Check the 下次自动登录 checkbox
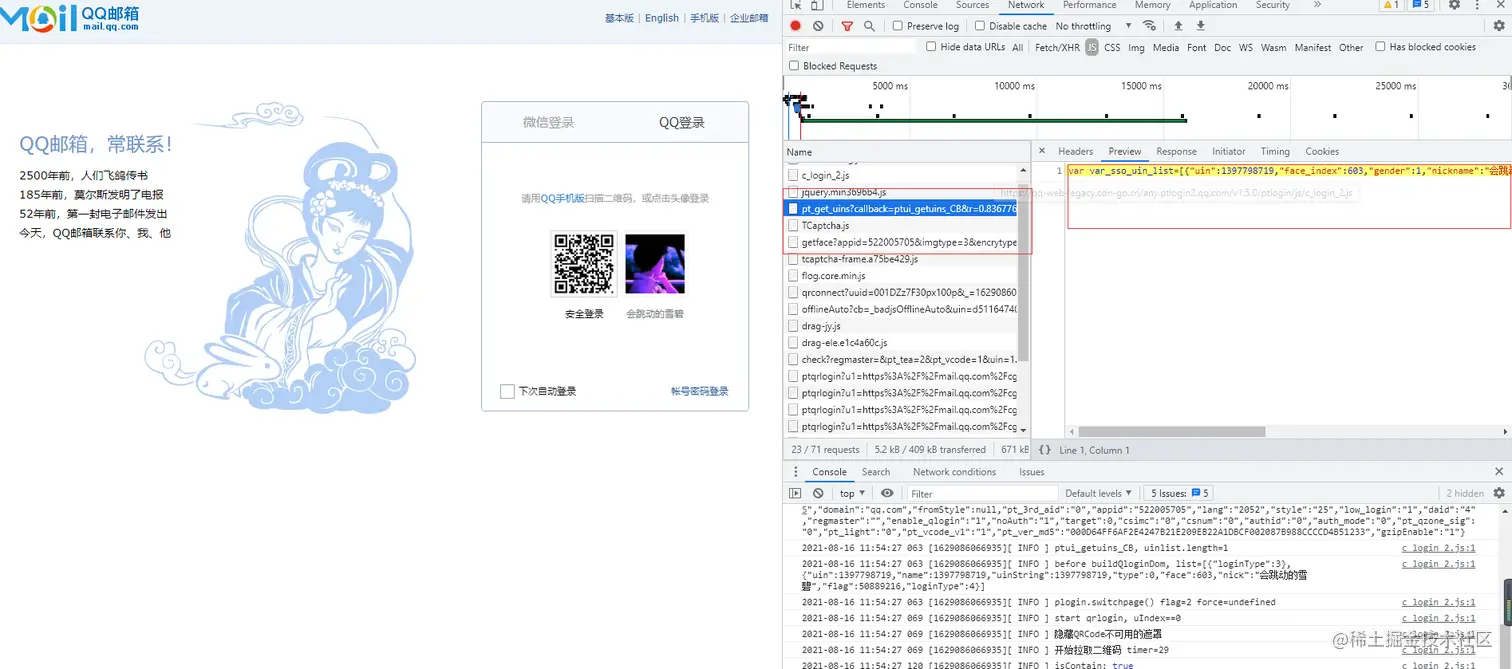1512x669 pixels. [507, 391]
